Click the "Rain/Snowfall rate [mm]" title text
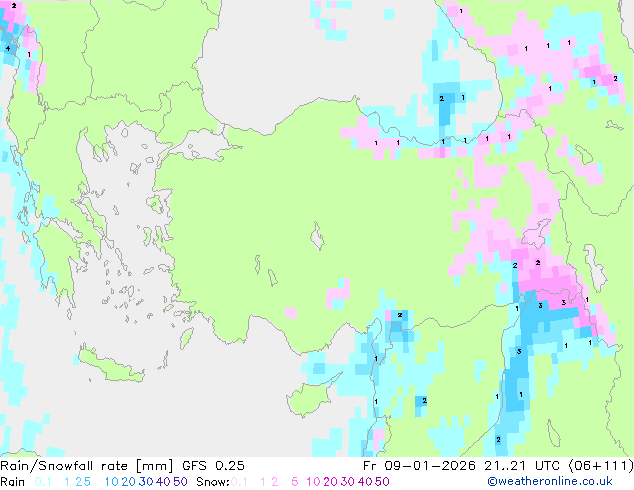634x490 pixels. [x=87, y=466]
